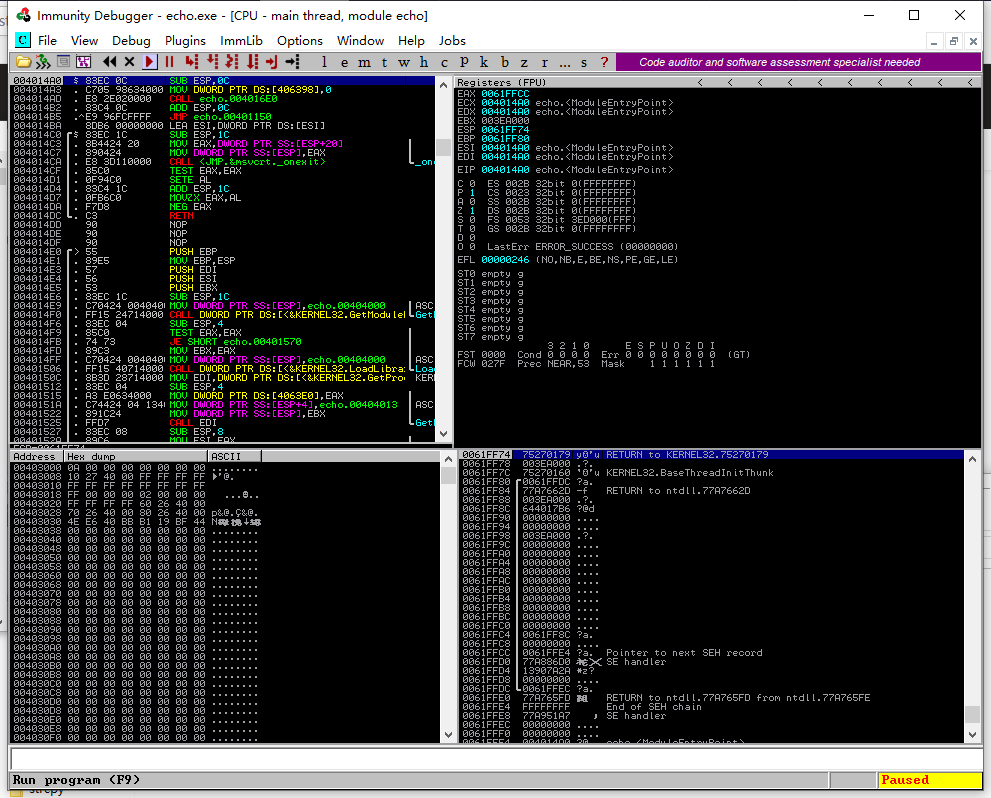Show References with 'r' button
991x798 pixels.
pos(544,62)
